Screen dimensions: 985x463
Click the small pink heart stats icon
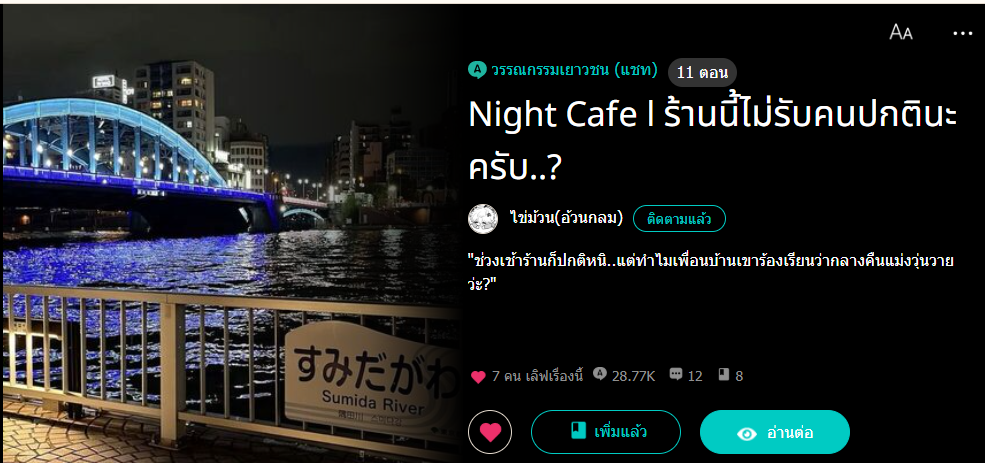pos(478,377)
